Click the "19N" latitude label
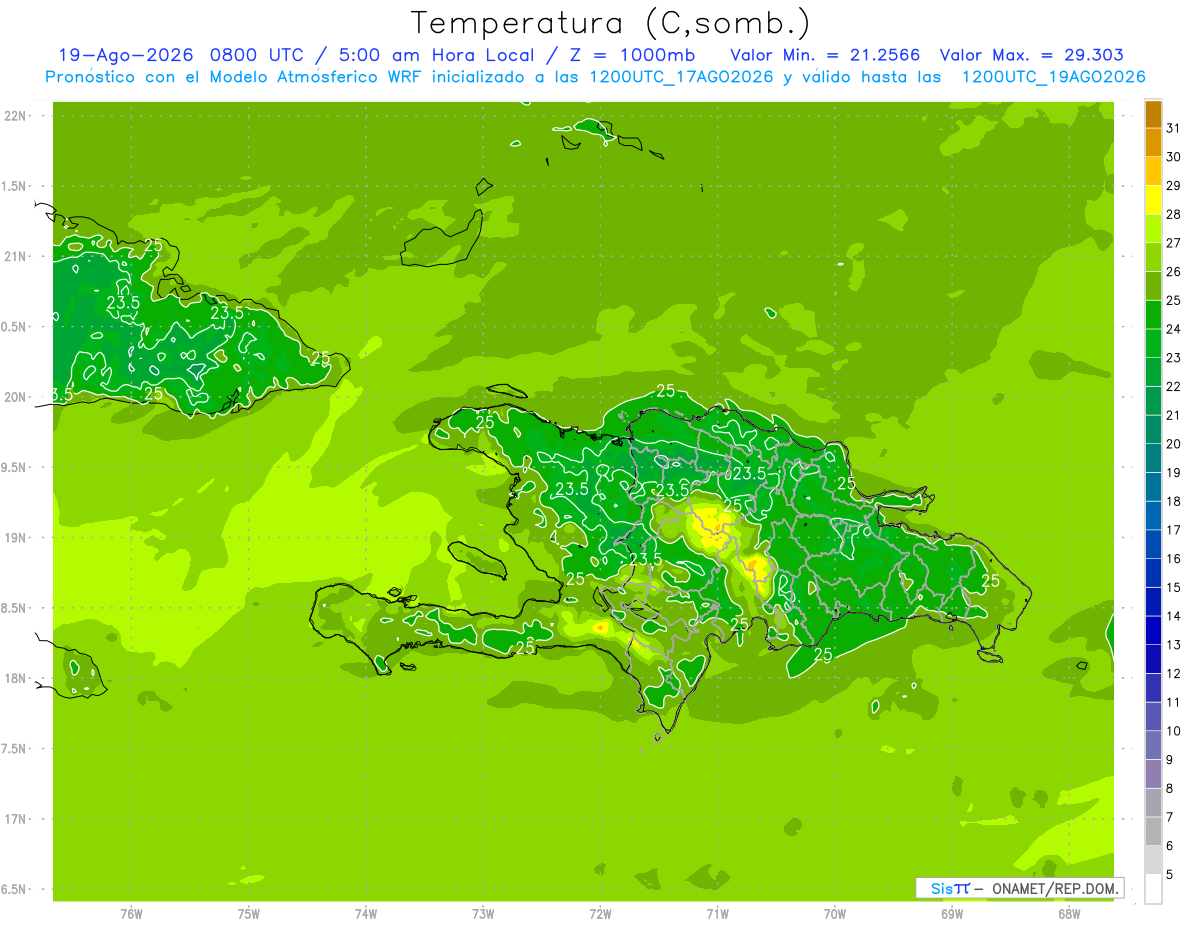Image resolution: width=1200 pixels, height=927 pixels. coord(17,538)
